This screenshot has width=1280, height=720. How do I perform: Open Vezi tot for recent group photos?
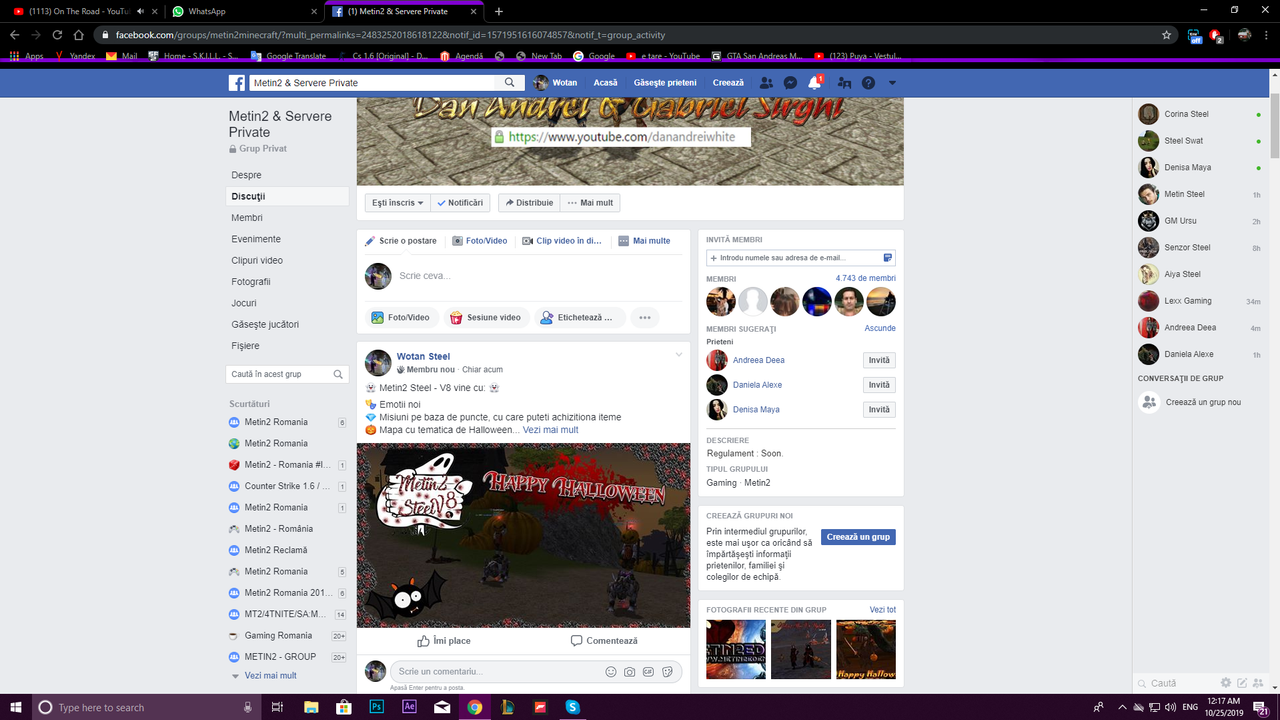click(882, 609)
